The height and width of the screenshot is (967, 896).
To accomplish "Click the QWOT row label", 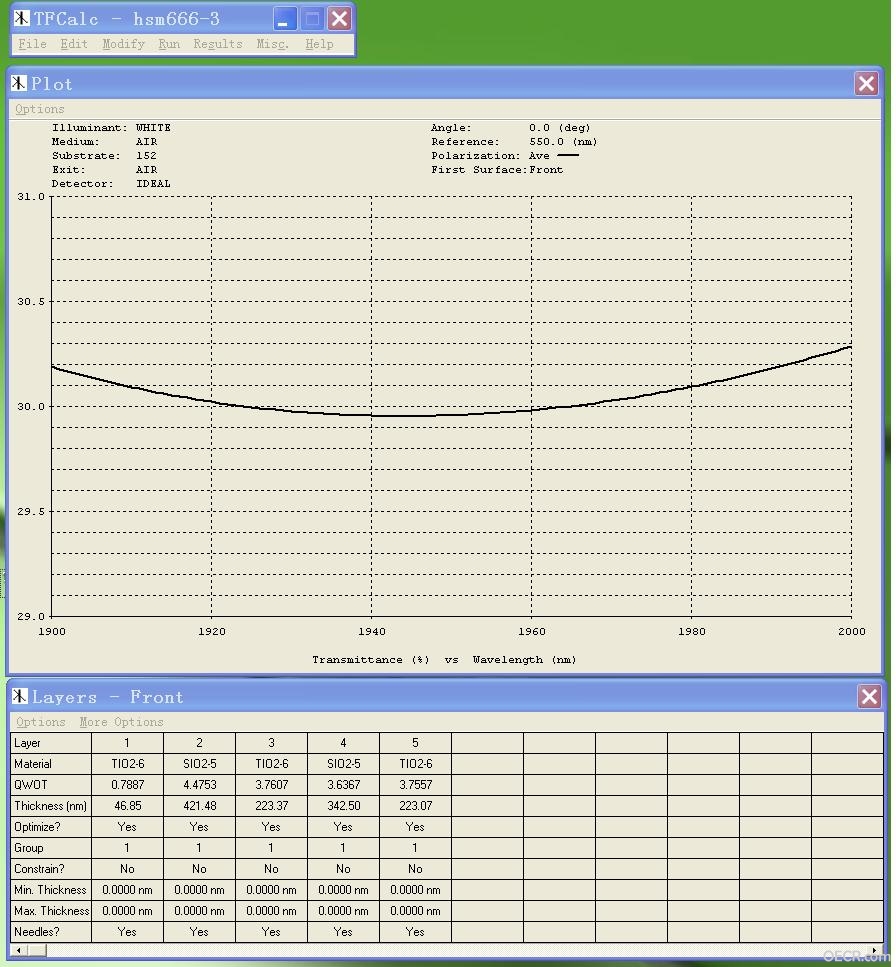I will coord(51,784).
